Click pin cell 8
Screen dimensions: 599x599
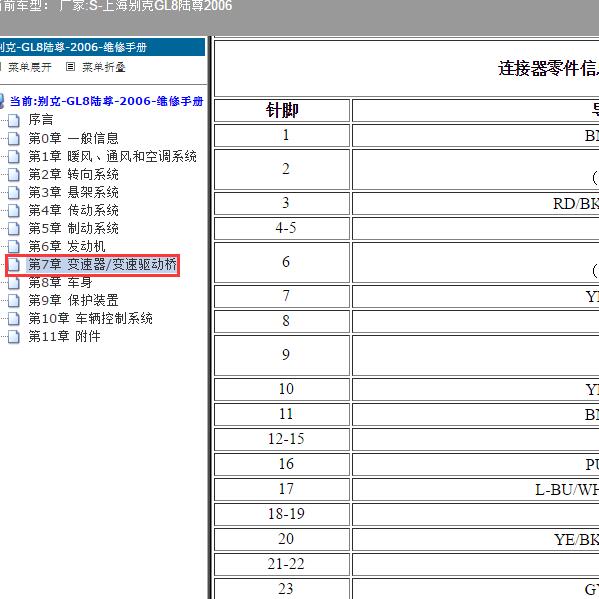[x=282, y=321]
